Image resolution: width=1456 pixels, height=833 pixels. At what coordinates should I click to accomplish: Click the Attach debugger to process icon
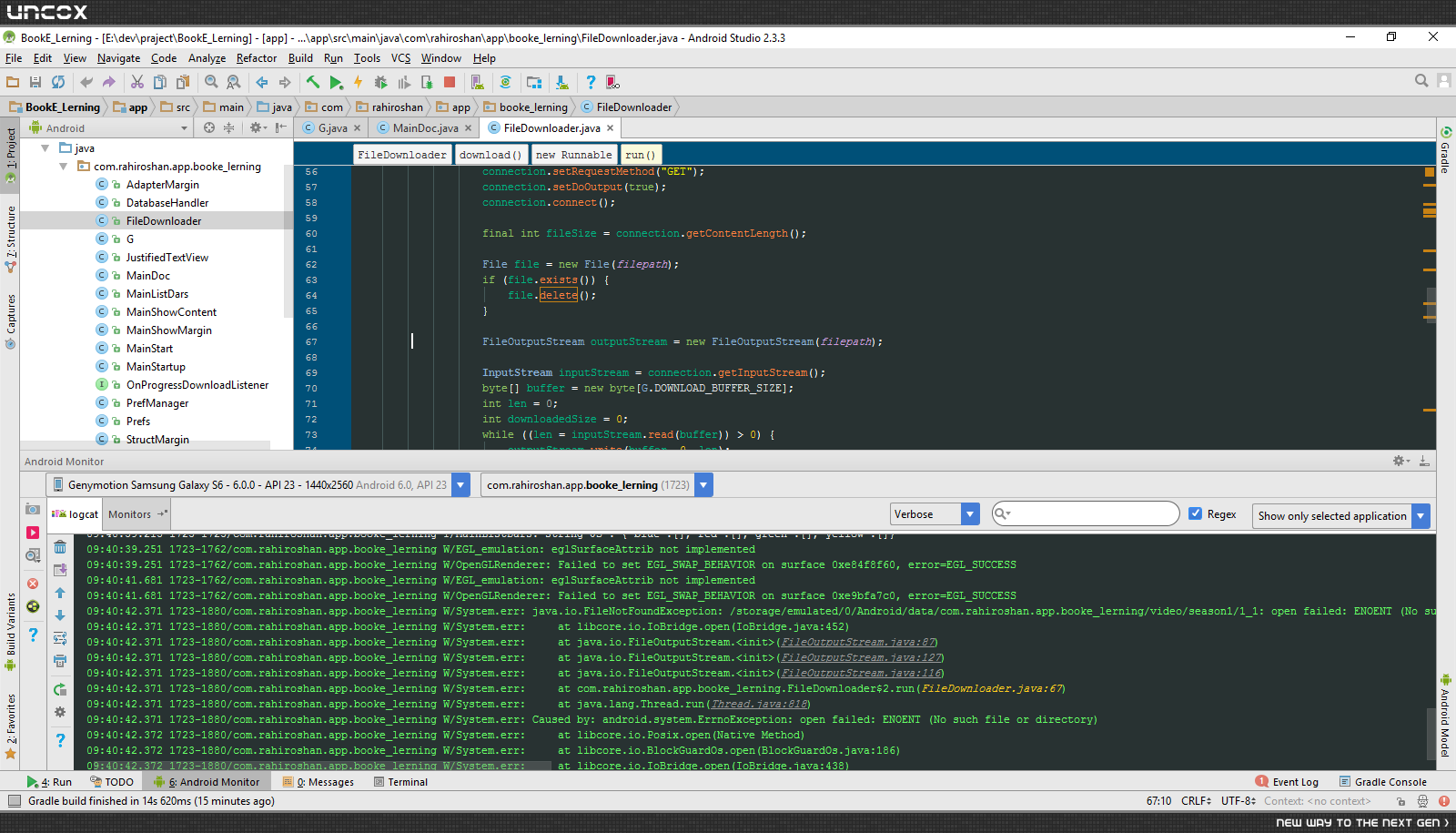[x=427, y=82]
